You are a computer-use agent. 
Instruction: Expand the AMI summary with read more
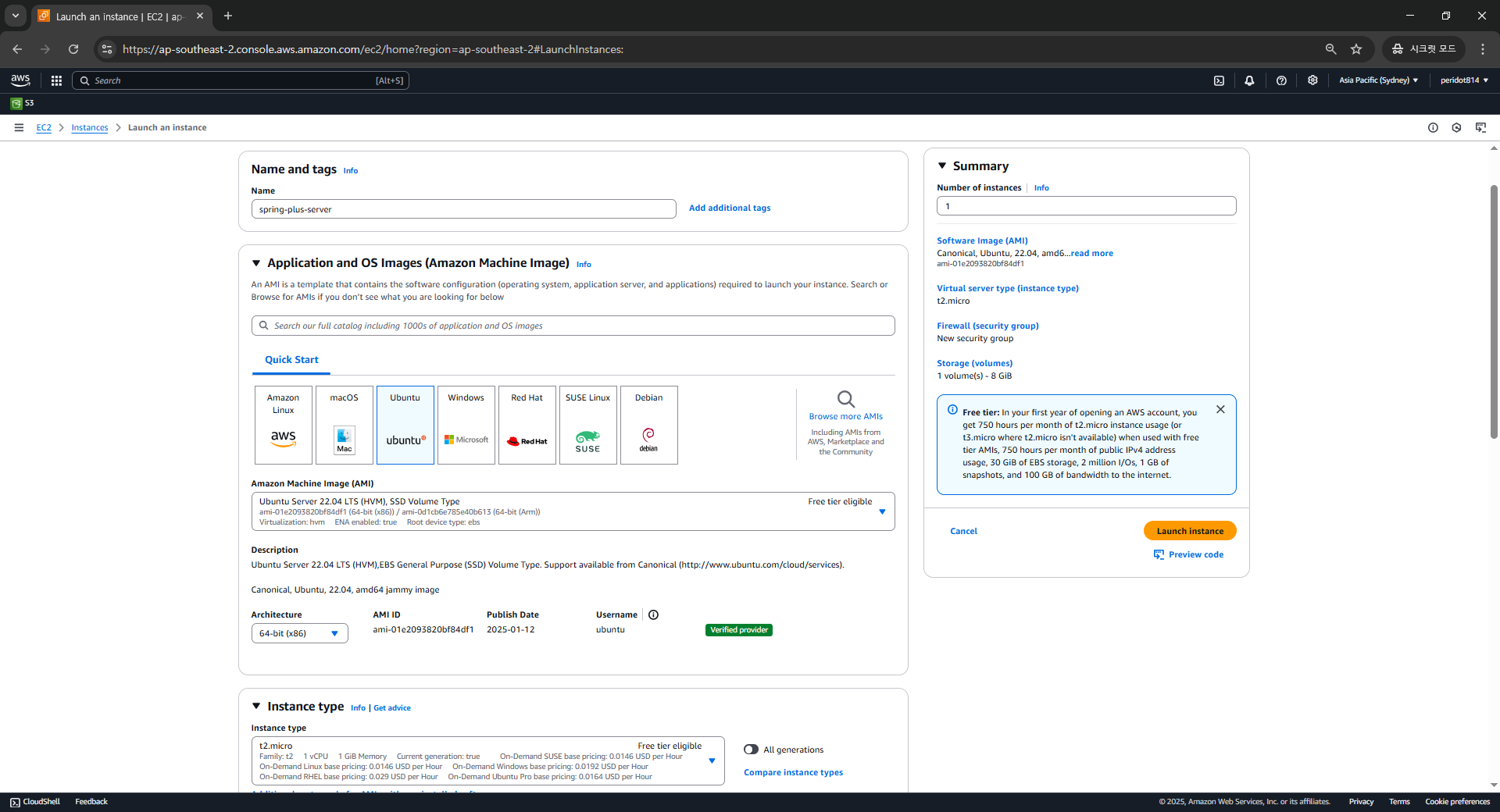[x=1092, y=253]
